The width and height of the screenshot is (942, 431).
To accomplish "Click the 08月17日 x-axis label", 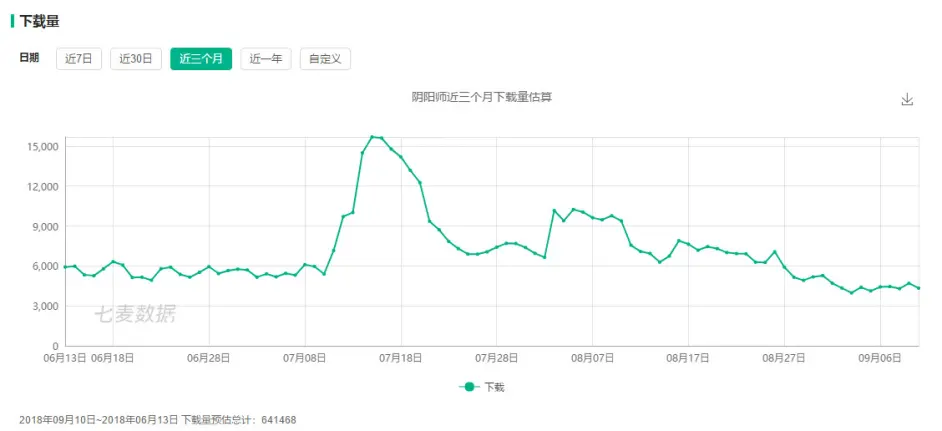I will 688,358.
